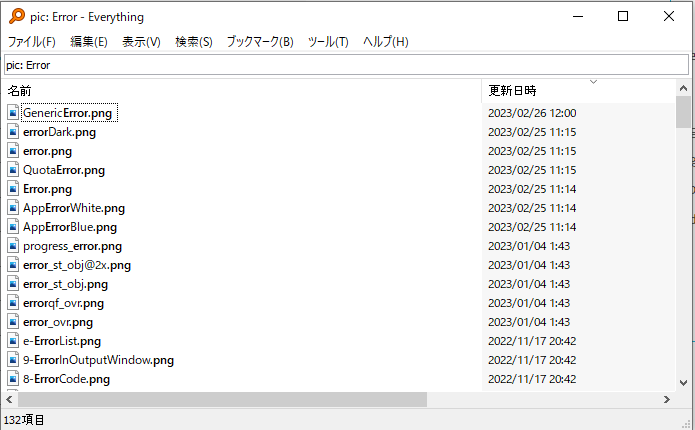Click the Everything magnifier app icon in title bar
Viewport: 695px width, 430px height.
(x=17, y=16)
